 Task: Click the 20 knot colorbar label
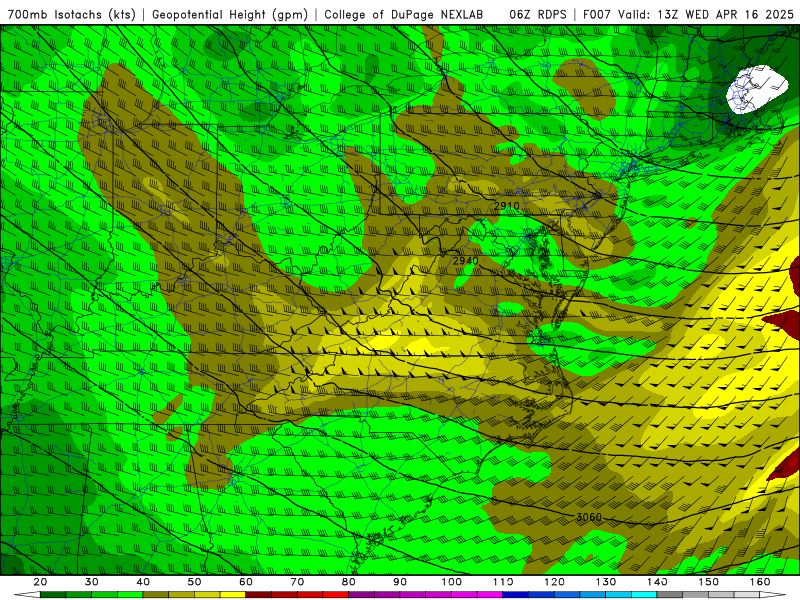point(40,582)
